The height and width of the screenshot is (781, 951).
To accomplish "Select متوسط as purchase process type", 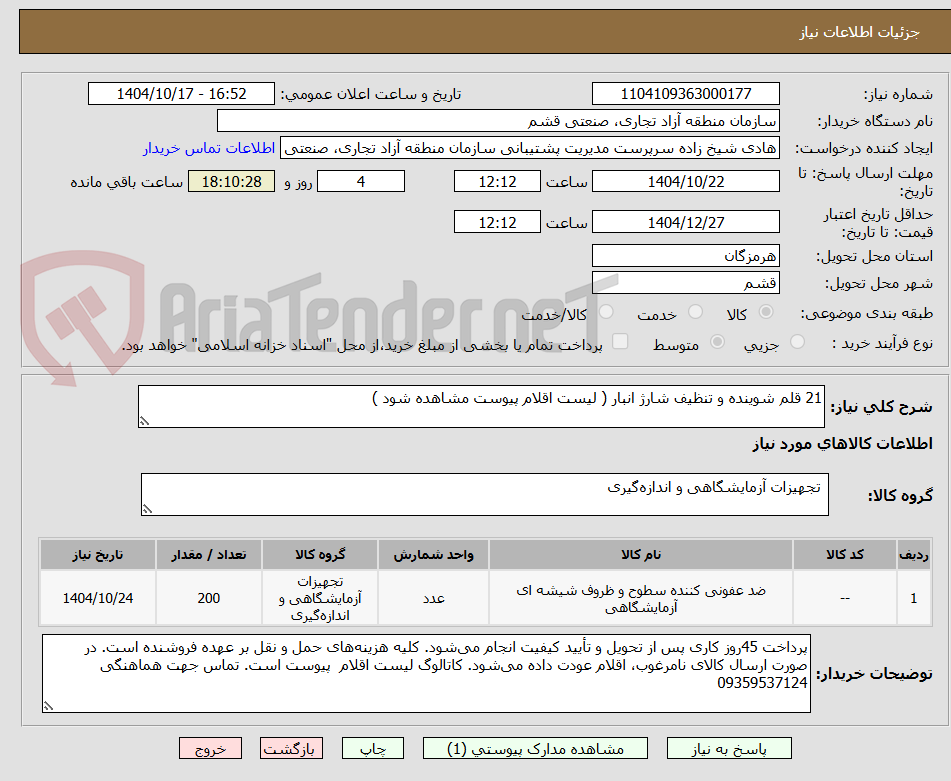I will [x=716, y=342].
